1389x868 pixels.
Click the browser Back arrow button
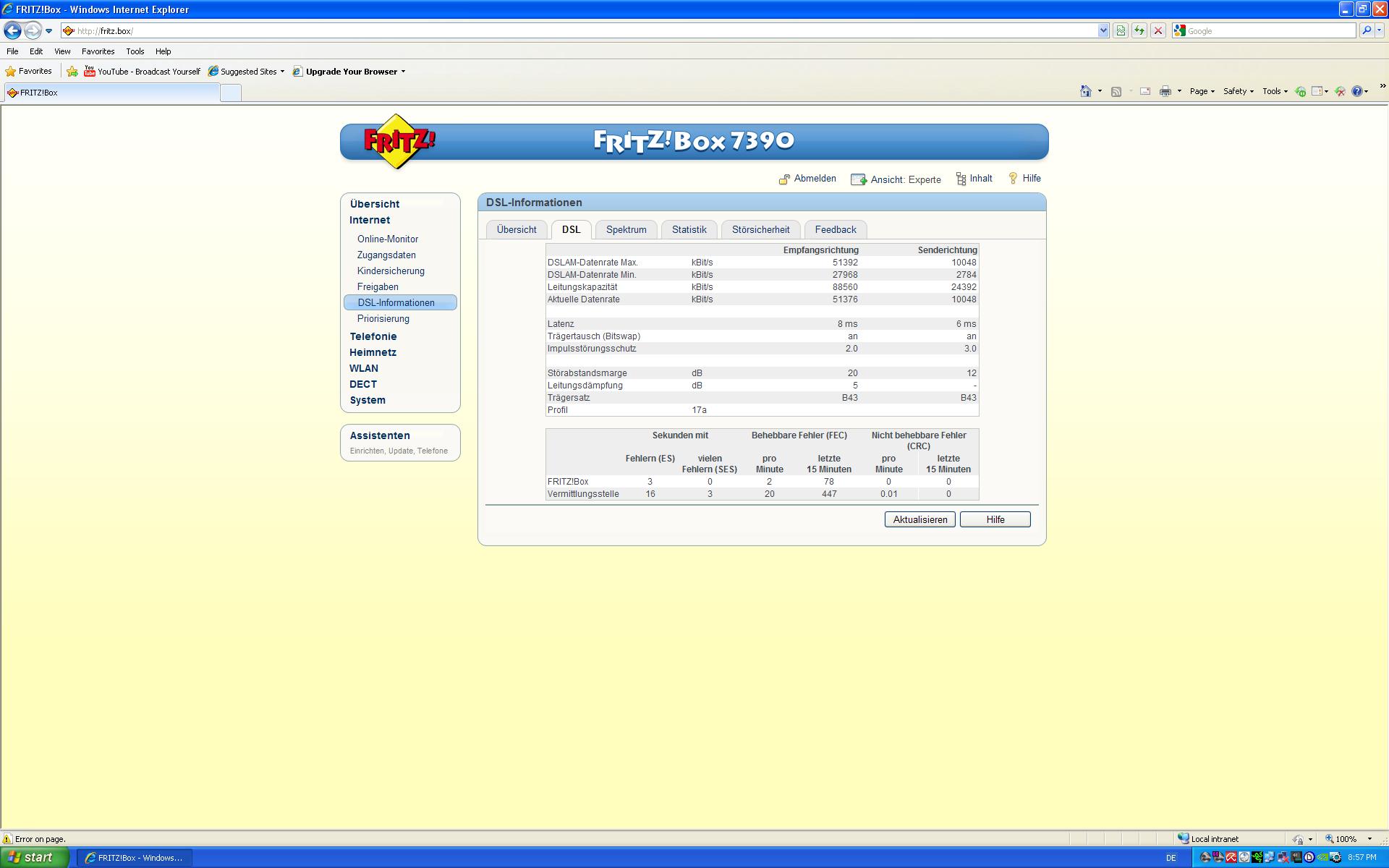tap(12, 30)
